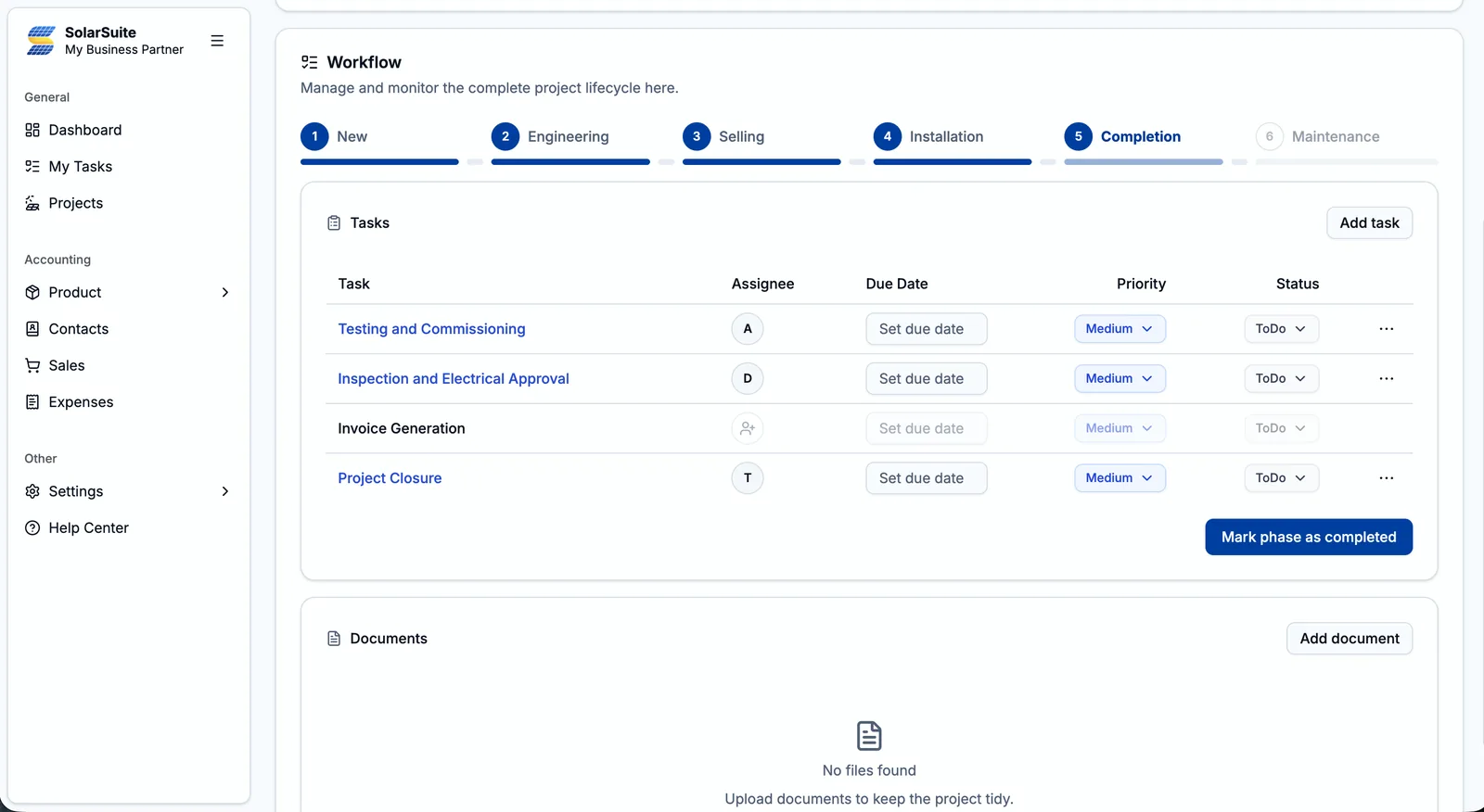Open priority dropdown for Invoice Generation

(1119, 428)
